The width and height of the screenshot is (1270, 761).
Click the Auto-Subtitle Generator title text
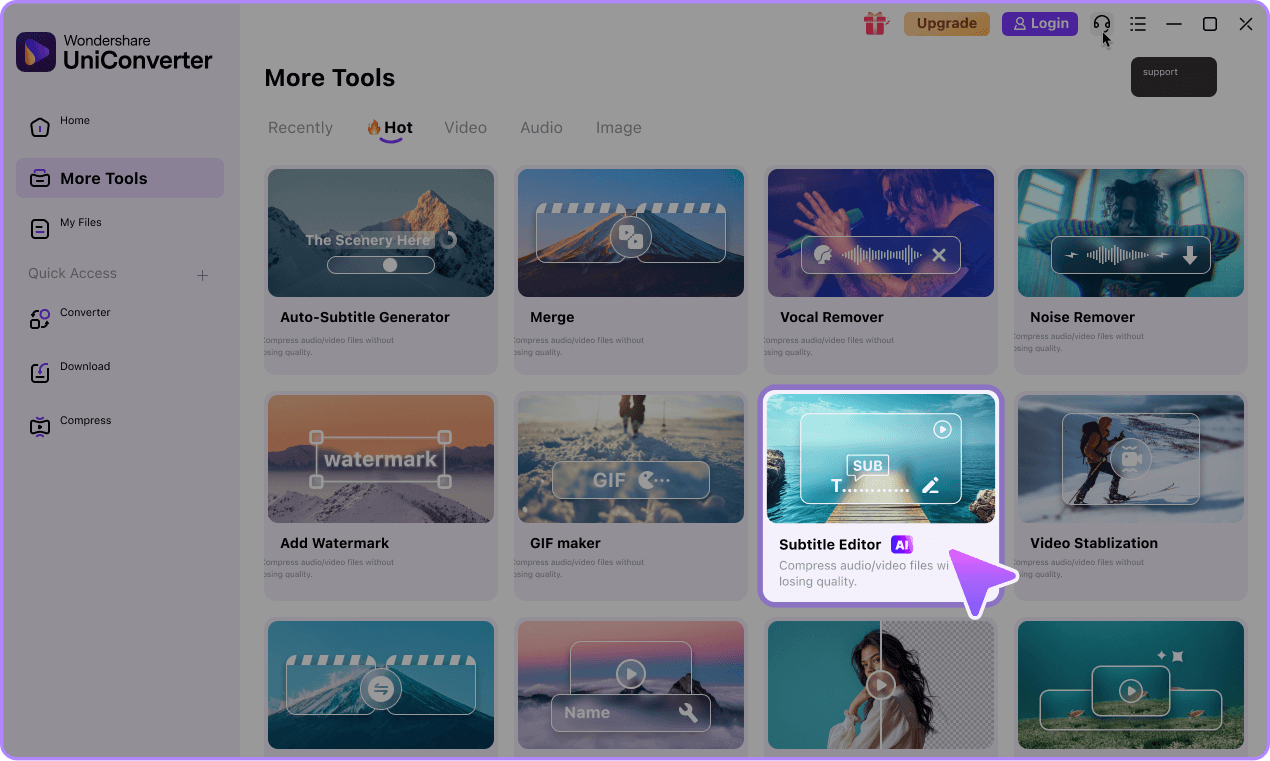[x=365, y=317]
